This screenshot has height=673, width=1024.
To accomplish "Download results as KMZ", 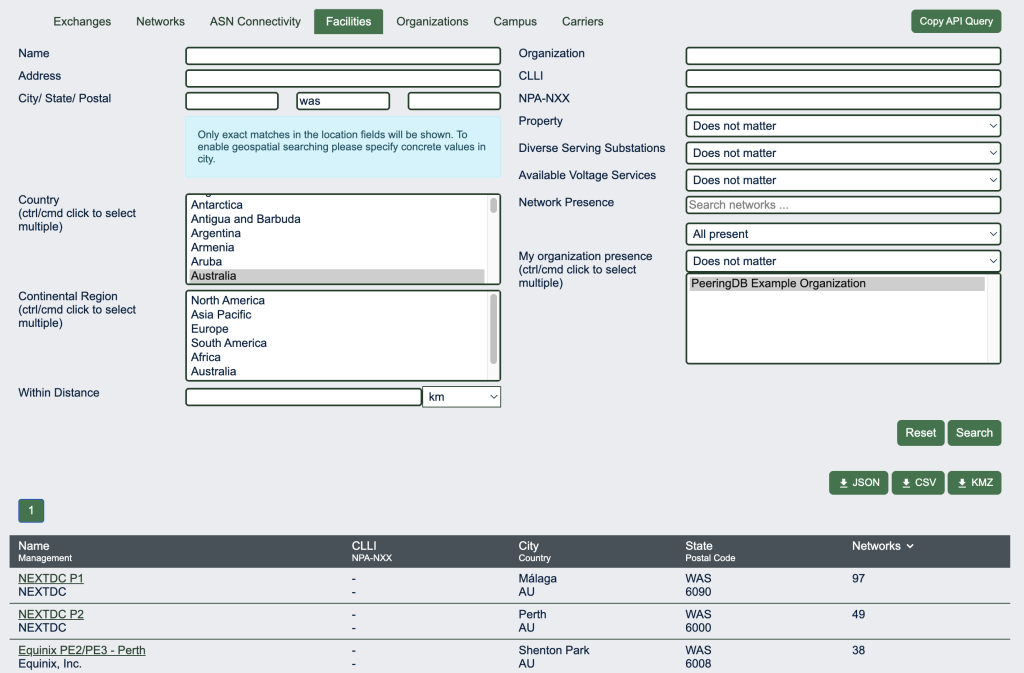I will click(x=974, y=482).
